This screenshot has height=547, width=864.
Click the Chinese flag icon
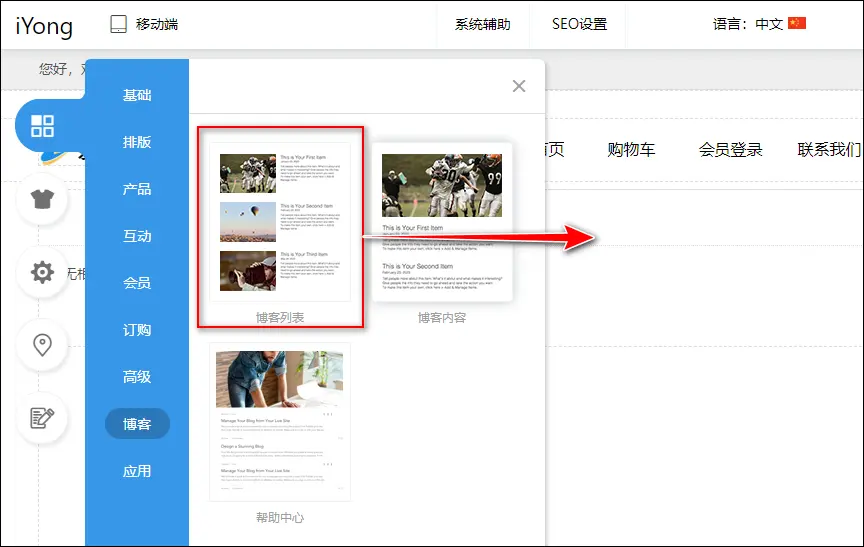(797, 24)
